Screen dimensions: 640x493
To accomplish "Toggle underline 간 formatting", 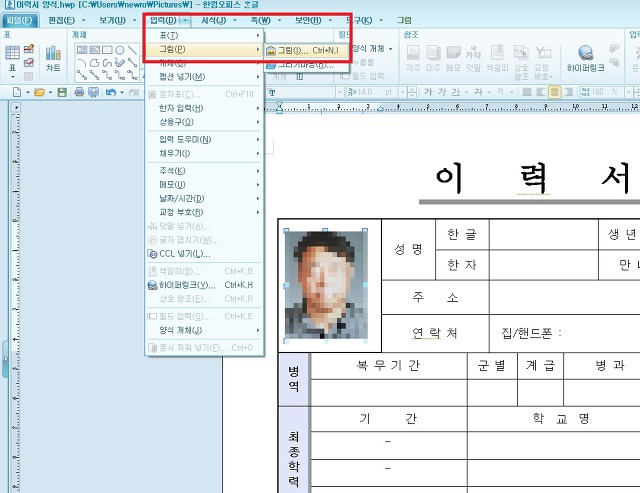I will (x=456, y=92).
